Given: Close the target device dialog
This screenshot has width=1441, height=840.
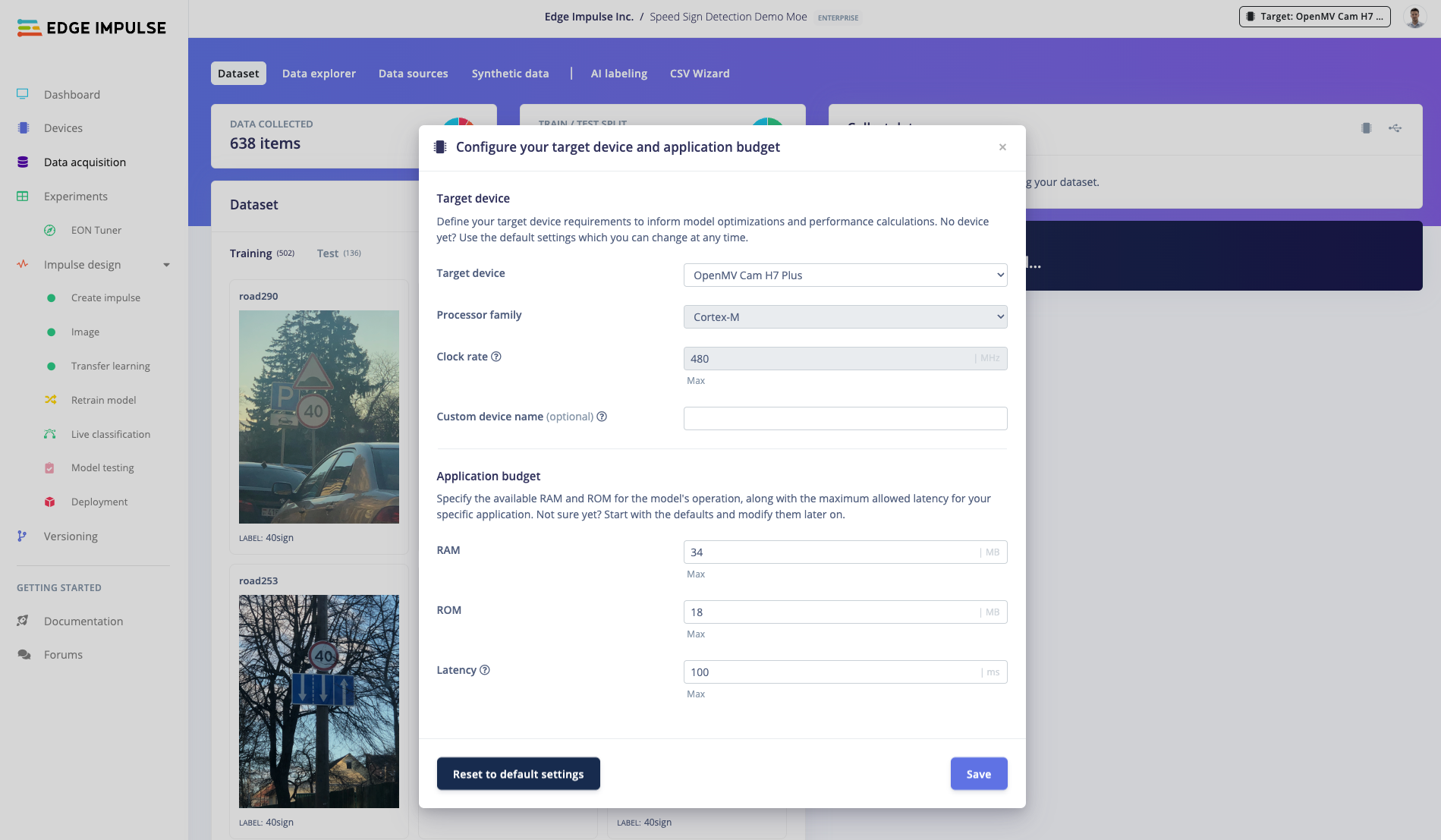Looking at the screenshot, I should pos(1002,147).
